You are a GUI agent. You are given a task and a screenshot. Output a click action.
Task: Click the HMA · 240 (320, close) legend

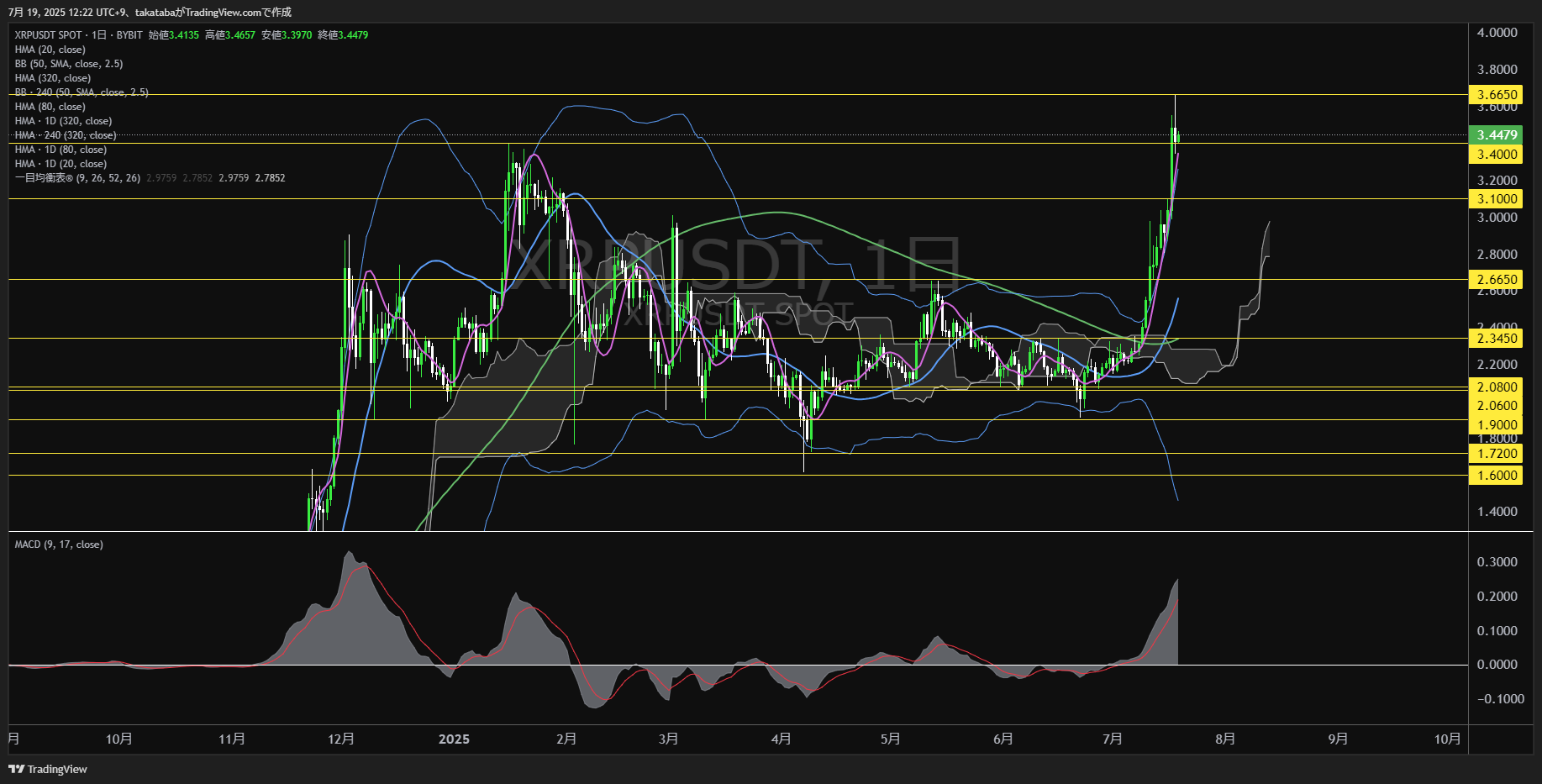point(66,135)
